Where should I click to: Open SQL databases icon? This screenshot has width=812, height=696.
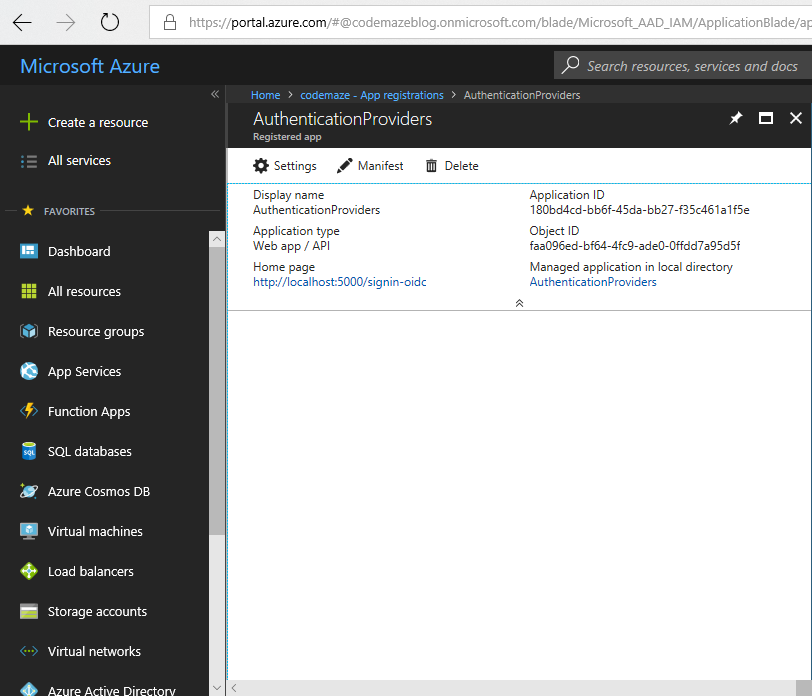tap(29, 451)
